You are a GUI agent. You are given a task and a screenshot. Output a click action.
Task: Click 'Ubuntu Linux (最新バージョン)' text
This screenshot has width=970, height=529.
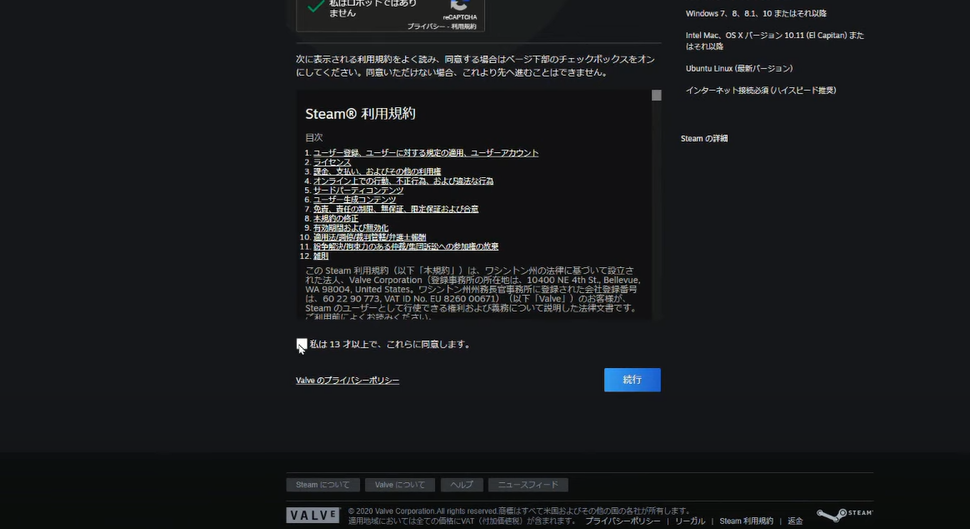tap(739, 69)
